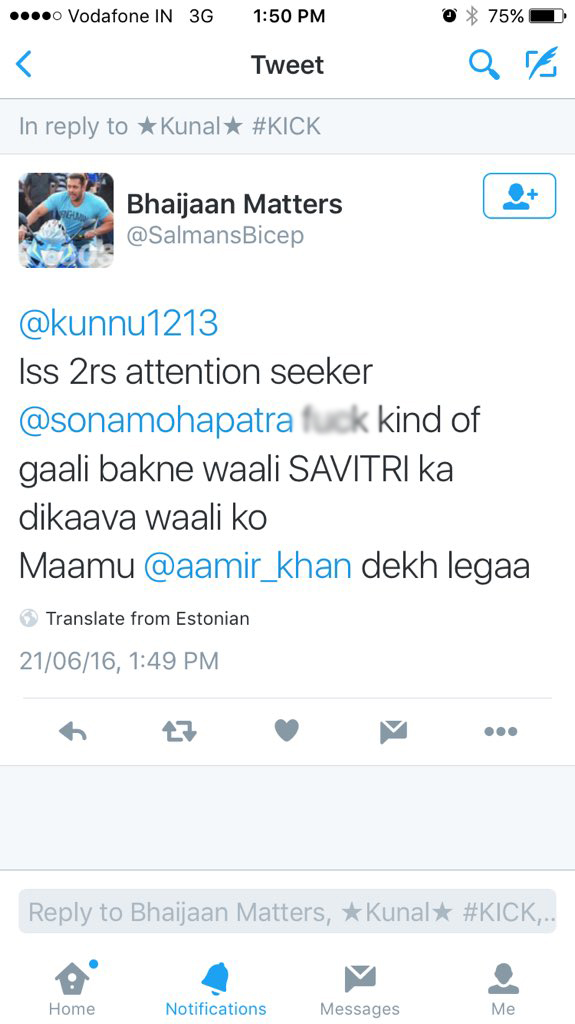The width and height of the screenshot is (575, 1024).
Task: Retweet this tweet
Action: [179, 731]
